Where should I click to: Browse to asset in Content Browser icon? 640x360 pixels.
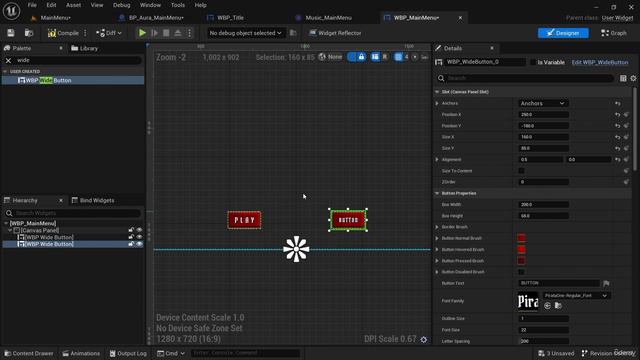coord(29,33)
